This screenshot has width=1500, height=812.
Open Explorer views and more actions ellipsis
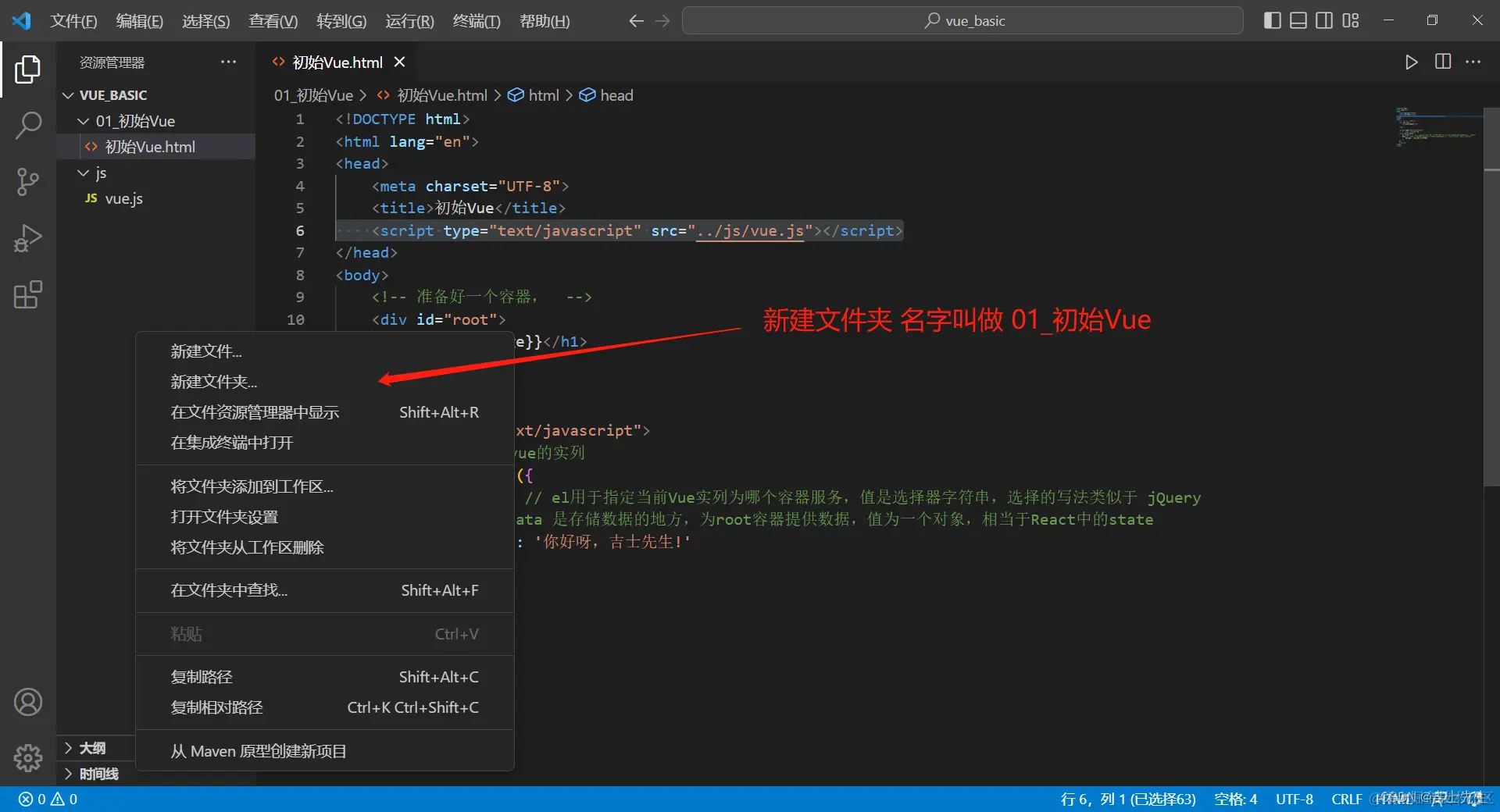point(228,62)
